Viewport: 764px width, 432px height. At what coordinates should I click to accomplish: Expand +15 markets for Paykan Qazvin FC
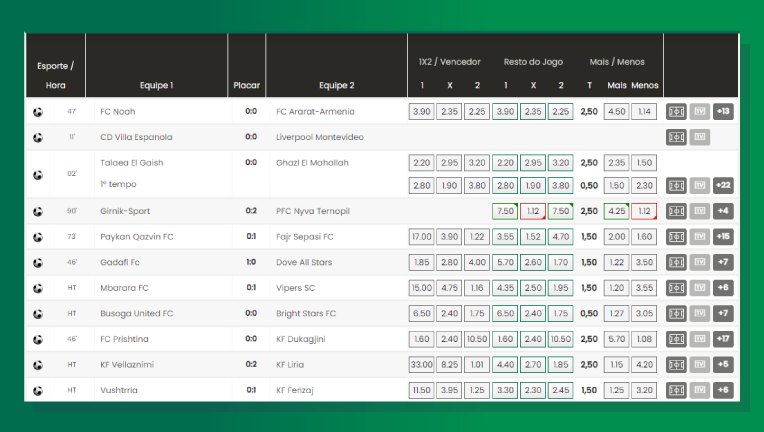point(723,237)
